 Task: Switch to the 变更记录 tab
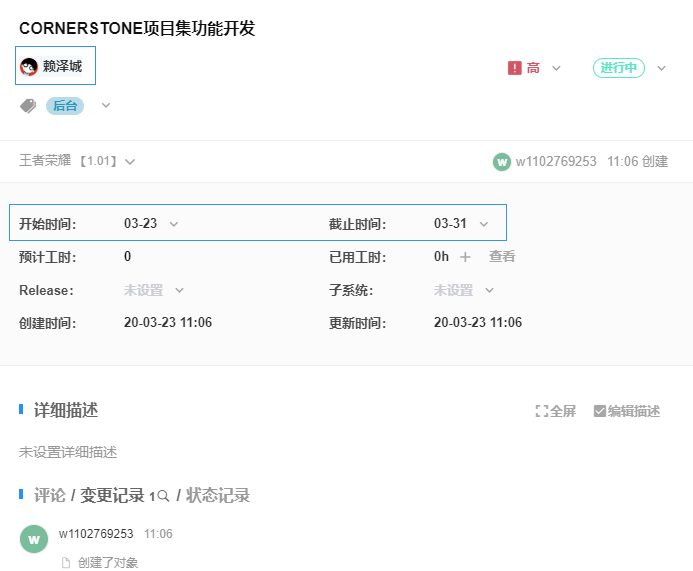tap(112, 495)
